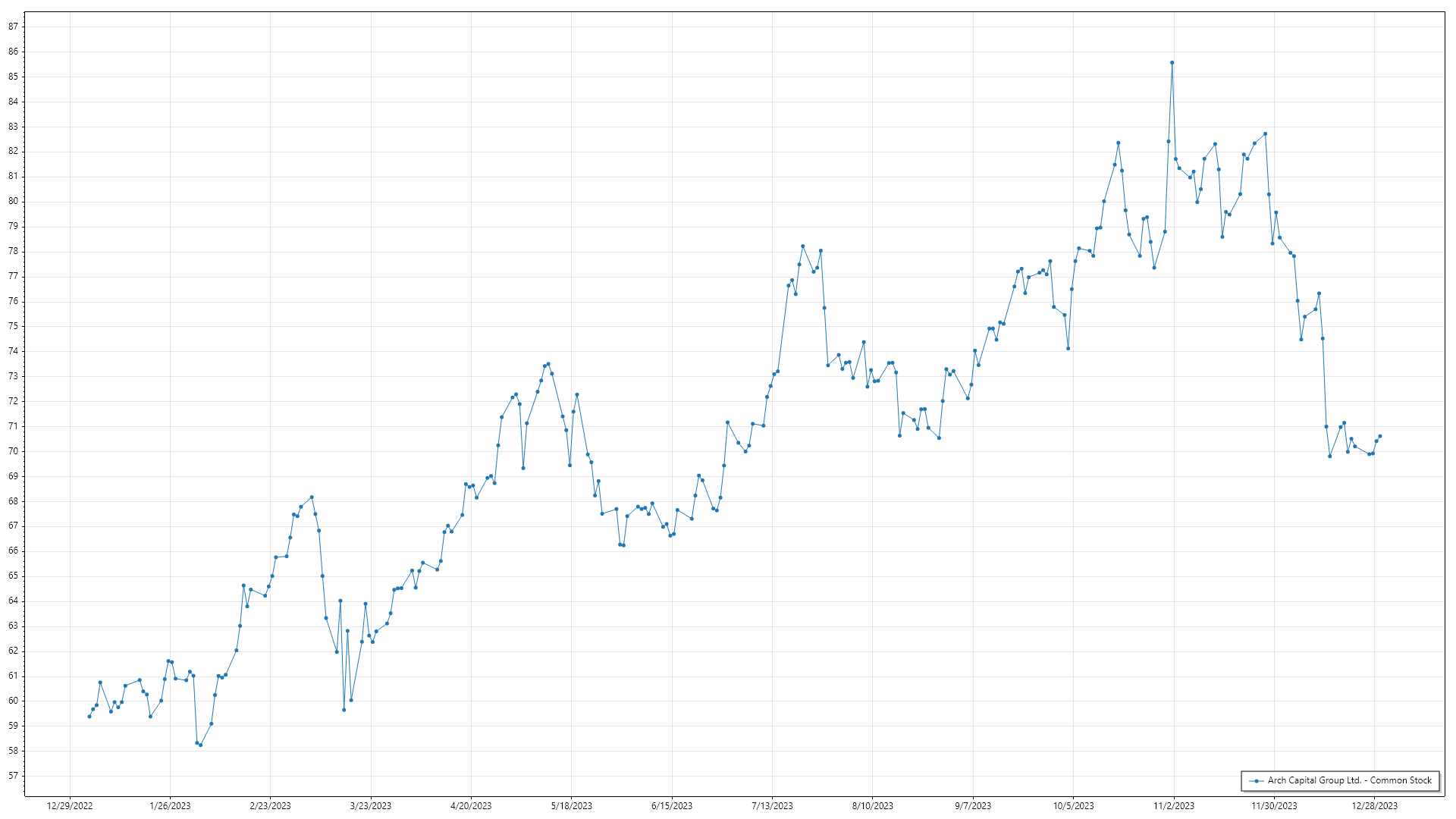Click the late November peak point near 82.7
The image size is (1456, 819).
(1265, 134)
